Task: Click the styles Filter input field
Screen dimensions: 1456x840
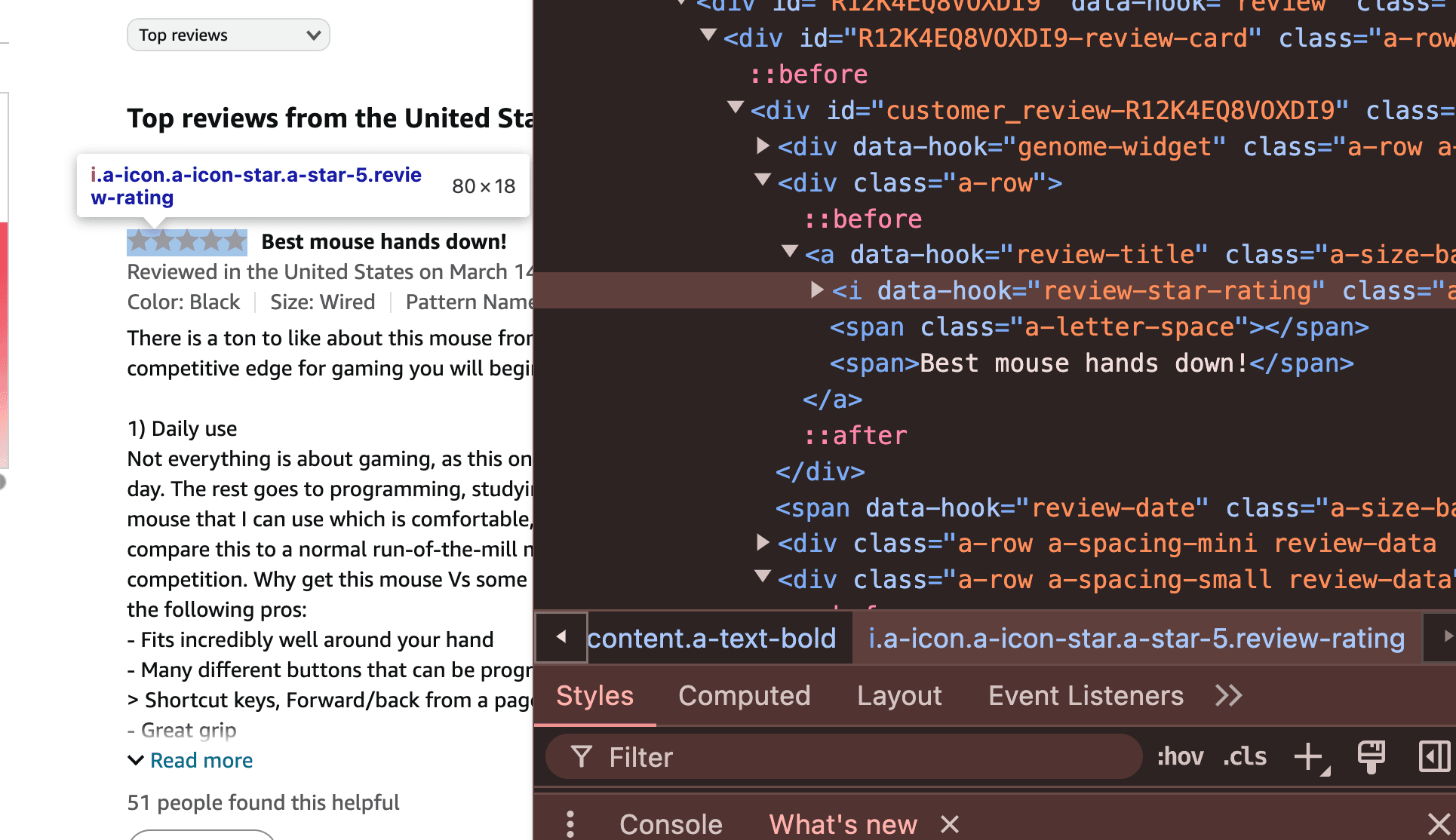Action: (843, 756)
